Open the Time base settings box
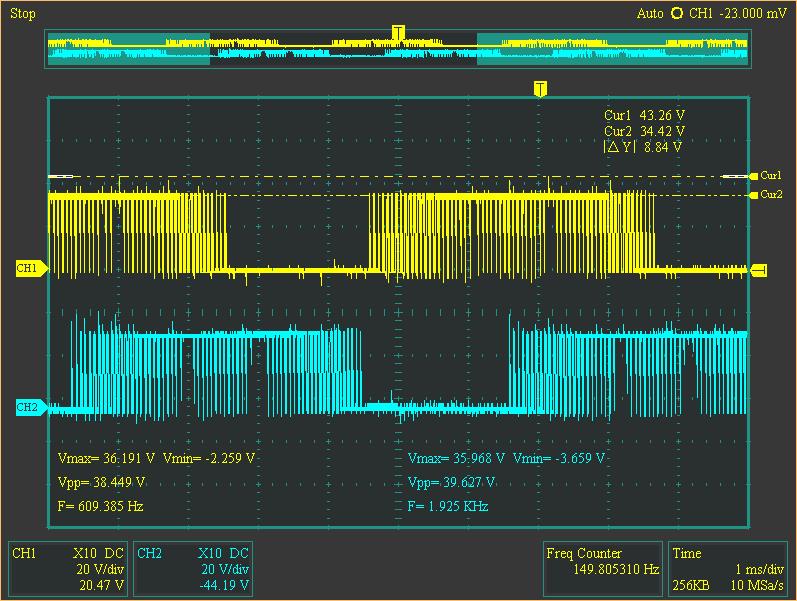 pos(729,569)
